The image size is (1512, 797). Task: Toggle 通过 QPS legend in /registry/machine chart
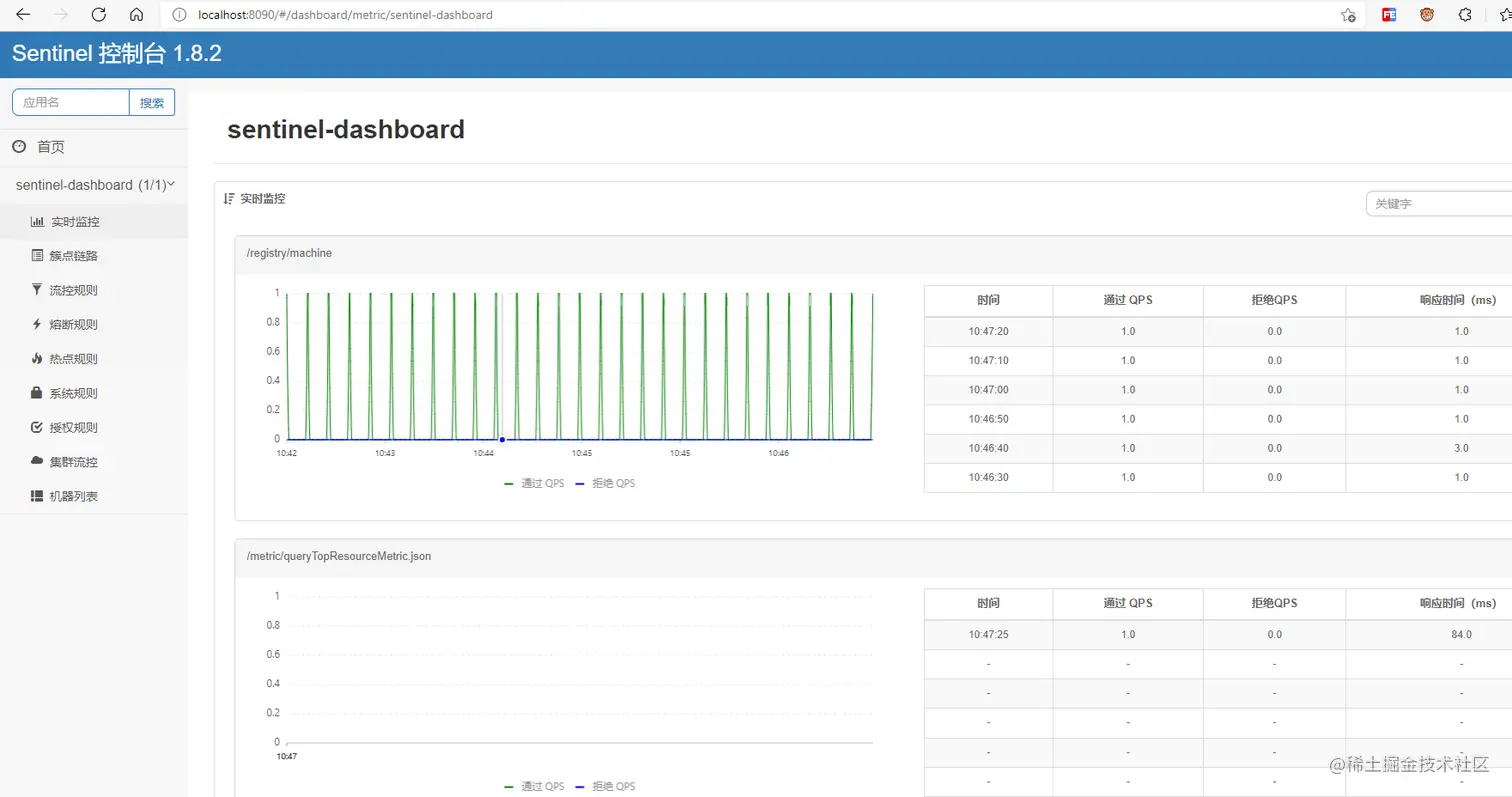(x=534, y=483)
